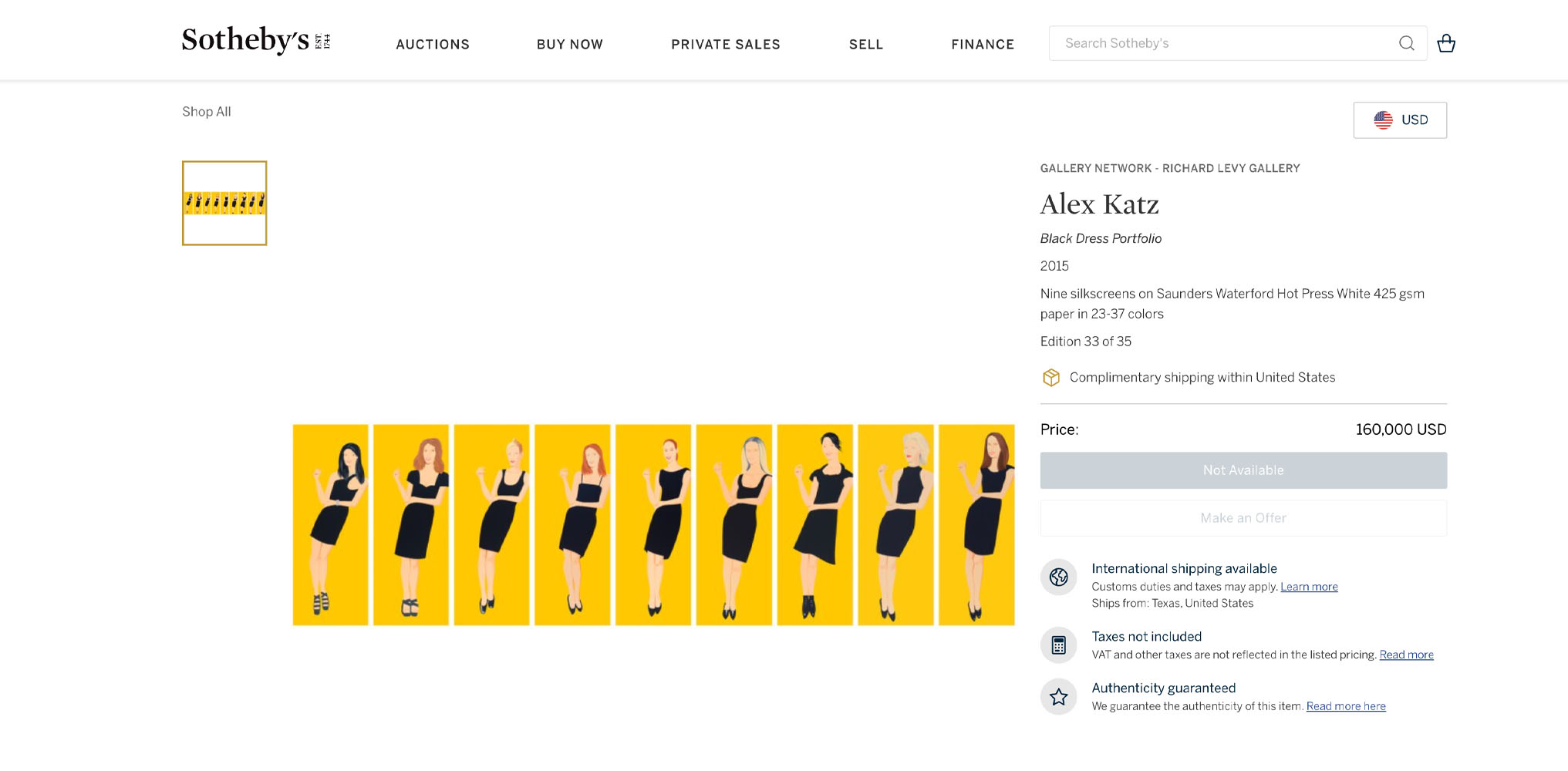Click the year 2015 text
Image resolution: width=1568 pixels, height=771 pixels.
pyautogui.click(x=1054, y=266)
